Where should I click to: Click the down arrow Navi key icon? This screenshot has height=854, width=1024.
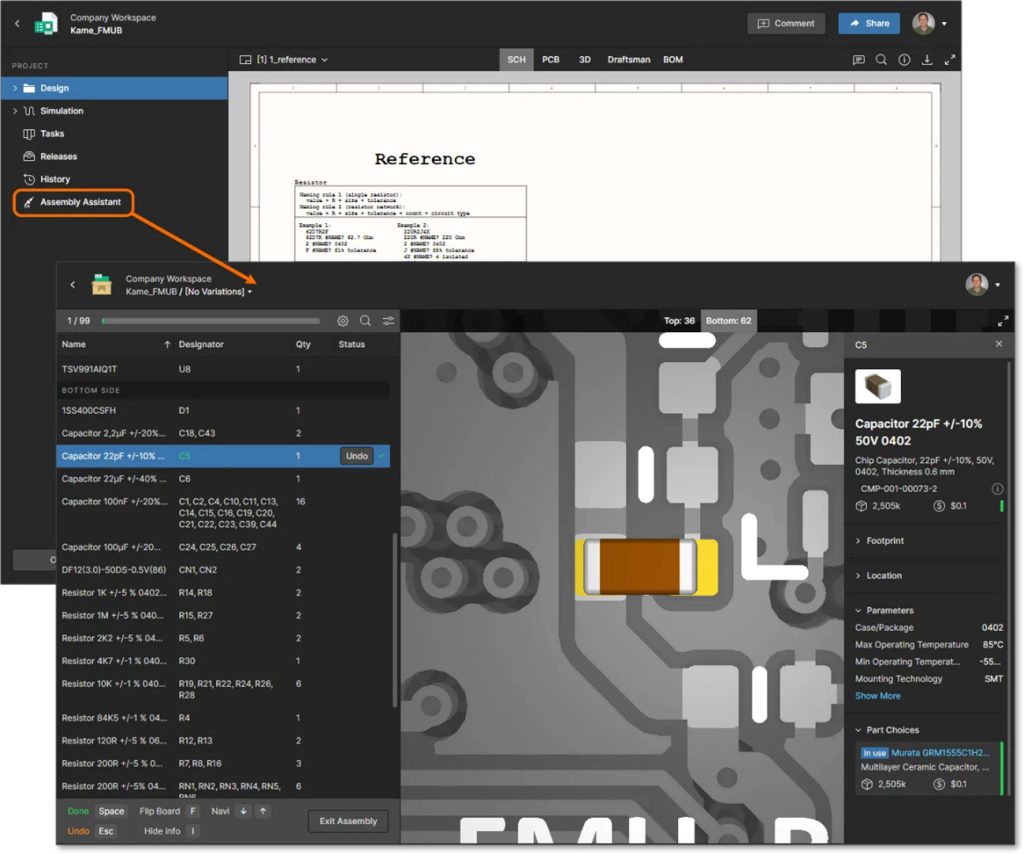tap(243, 812)
